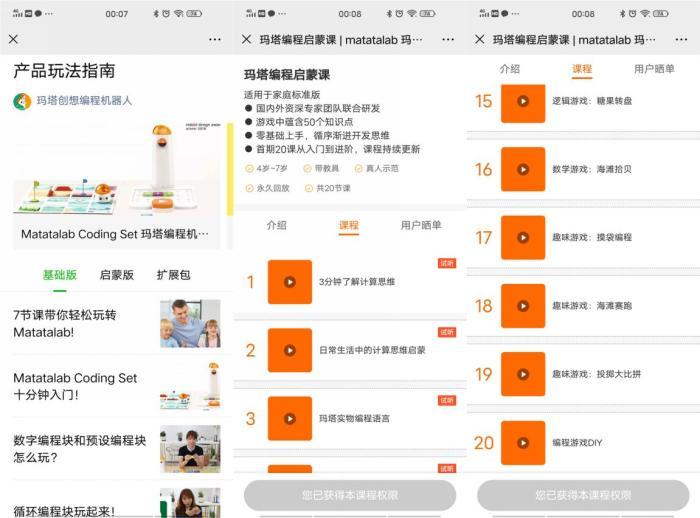Open the 玛塔创想编程机器人 account link

pyautogui.click(x=84, y=101)
